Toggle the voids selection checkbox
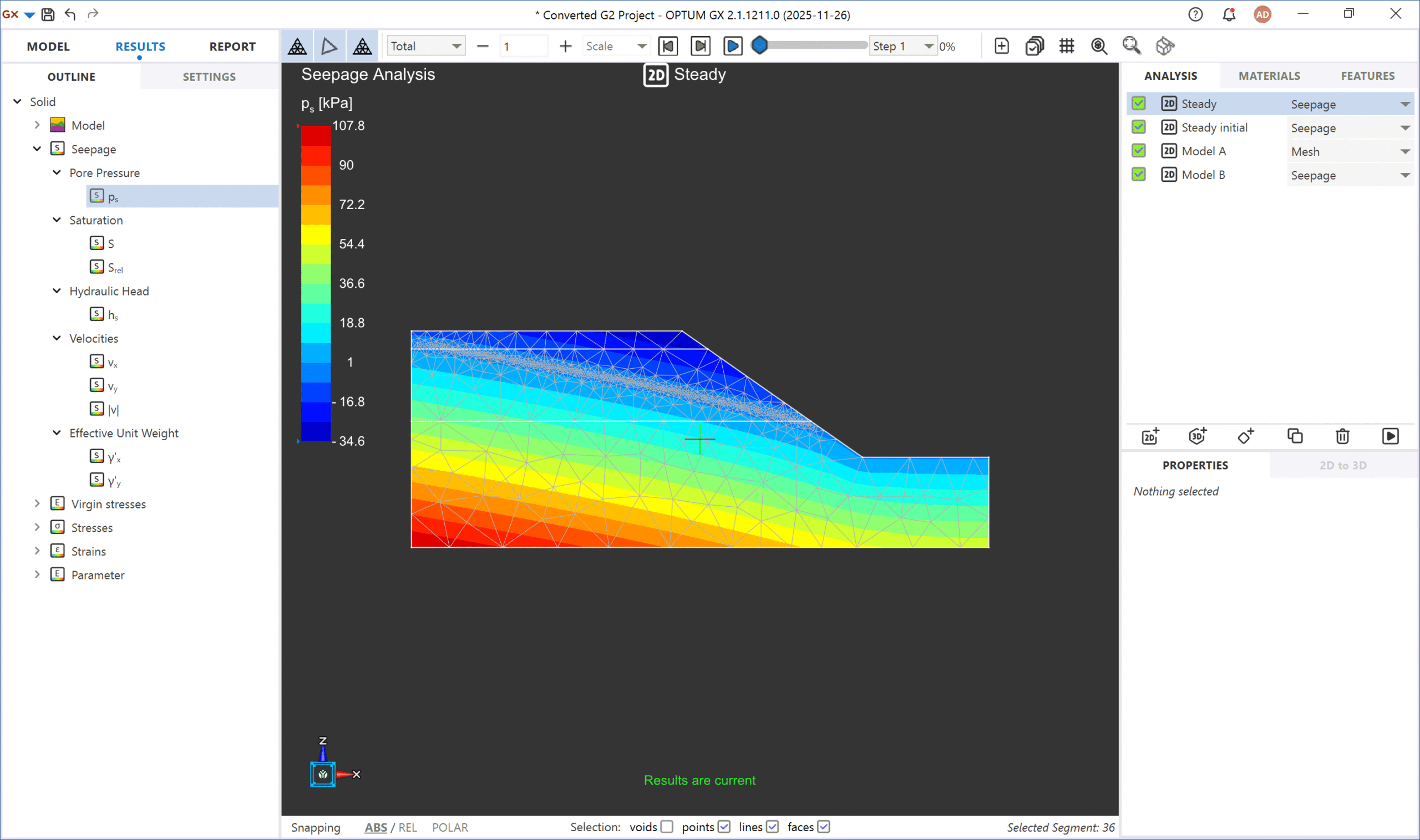The width and height of the screenshot is (1420, 840). tap(668, 827)
